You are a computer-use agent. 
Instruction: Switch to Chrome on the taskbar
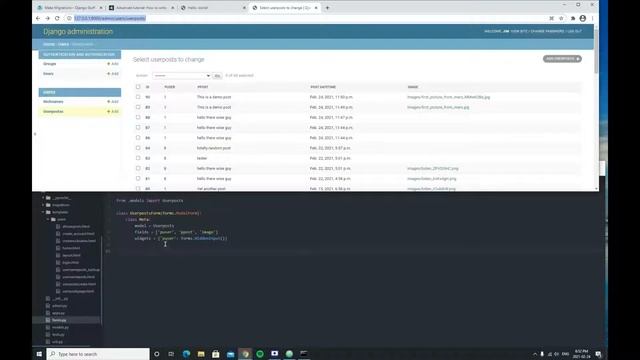[245, 354]
